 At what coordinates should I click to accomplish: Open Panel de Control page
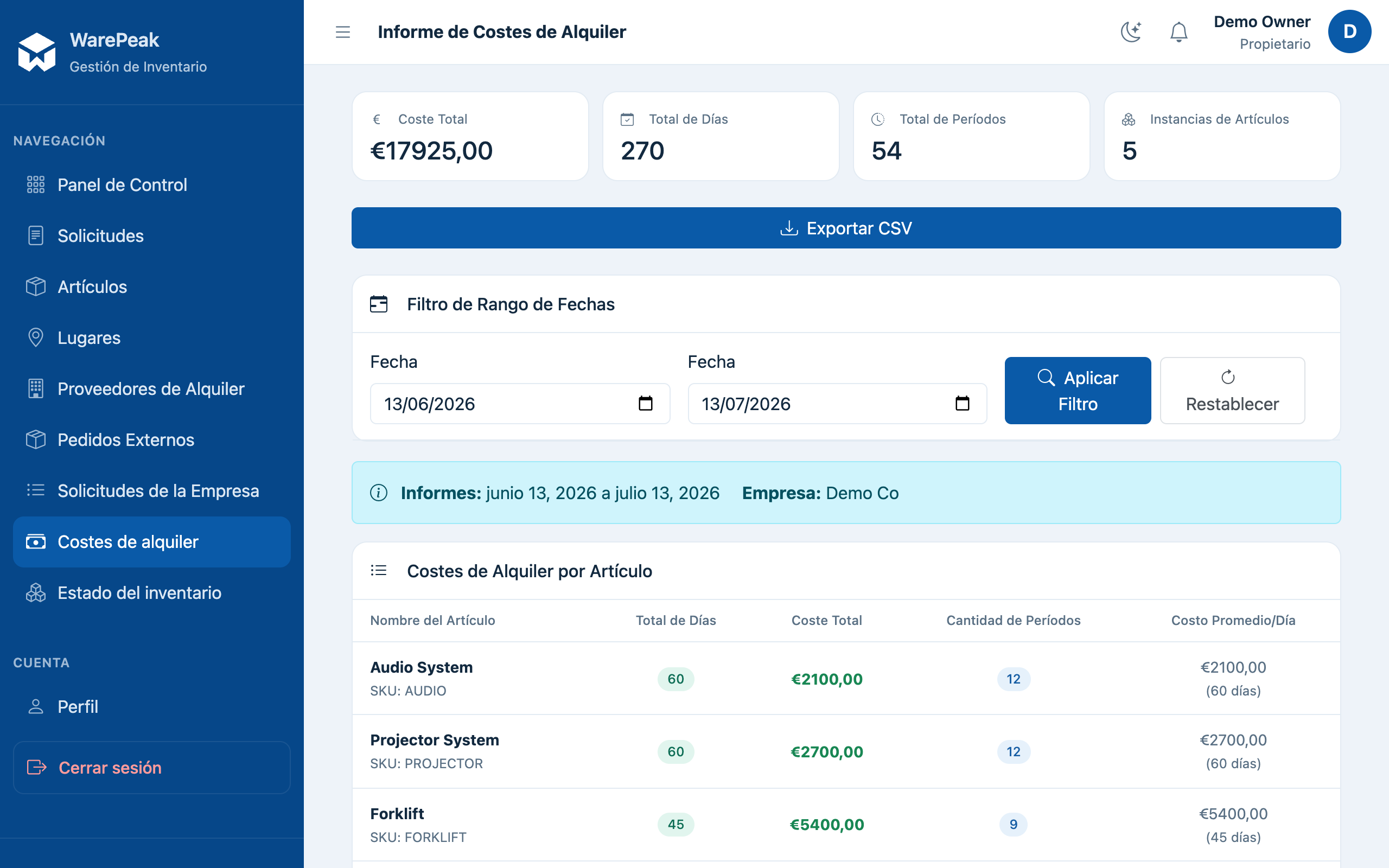(x=151, y=185)
